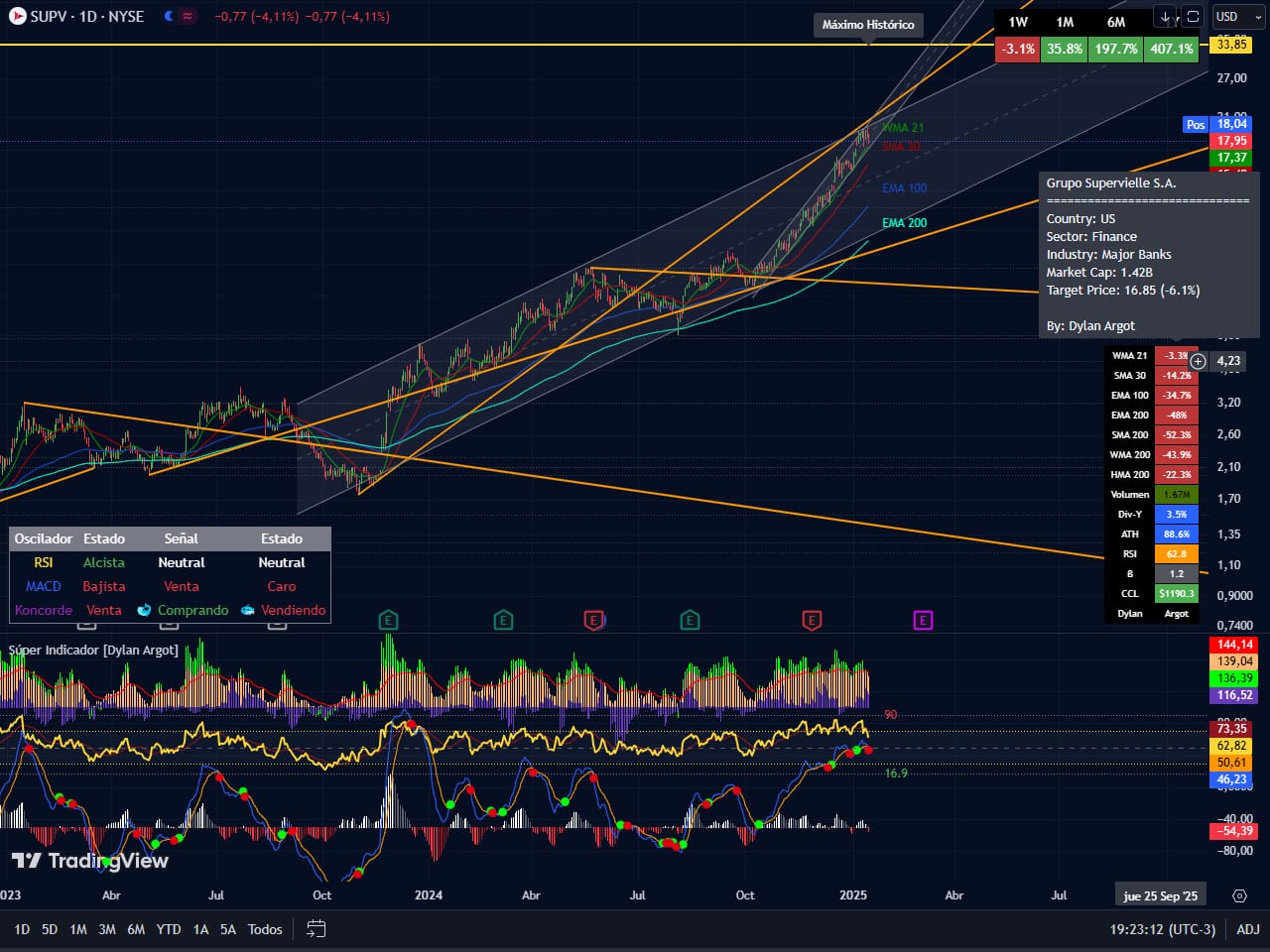Click the WMA 21 label on the chart
The image size is (1270, 952).
[x=903, y=128]
